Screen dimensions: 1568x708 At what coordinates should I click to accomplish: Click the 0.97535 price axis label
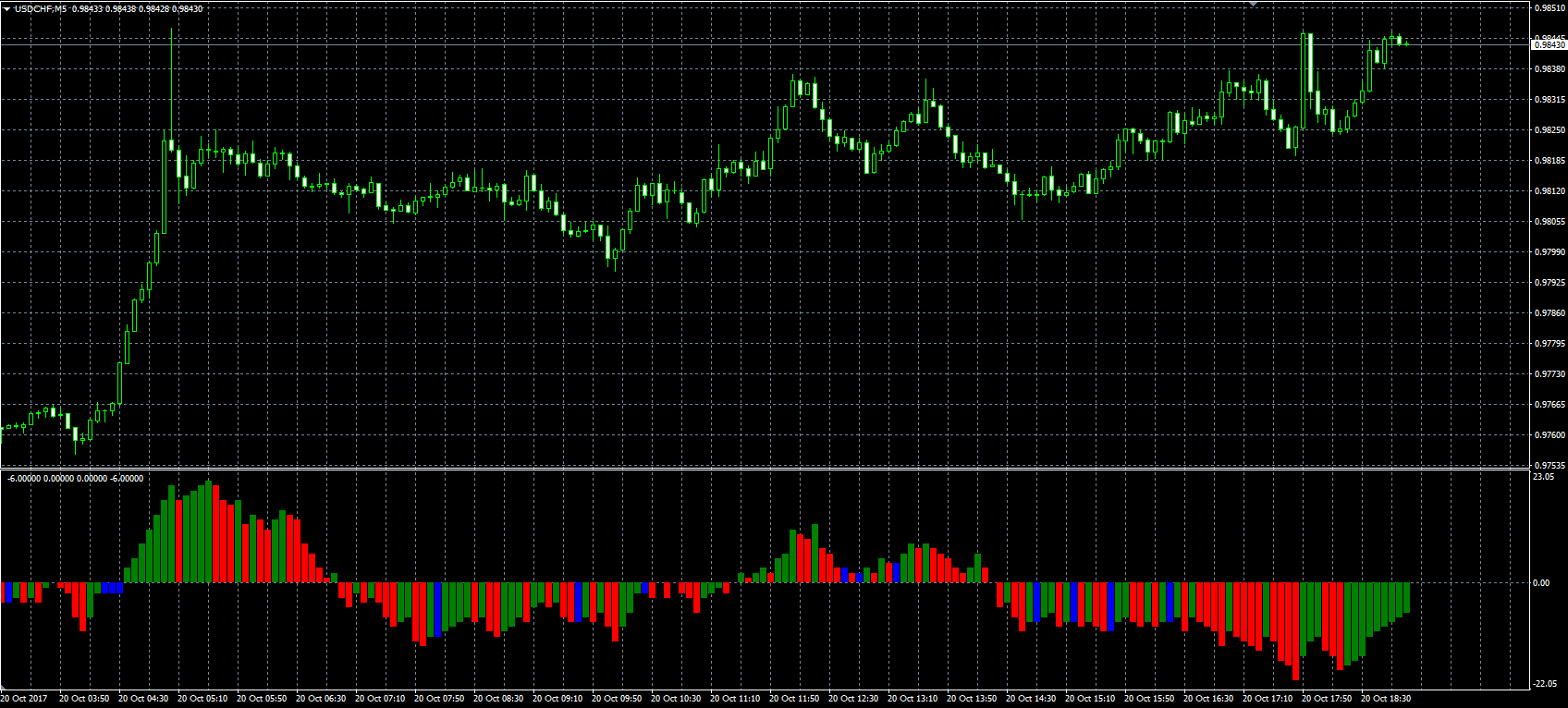point(1550,466)
